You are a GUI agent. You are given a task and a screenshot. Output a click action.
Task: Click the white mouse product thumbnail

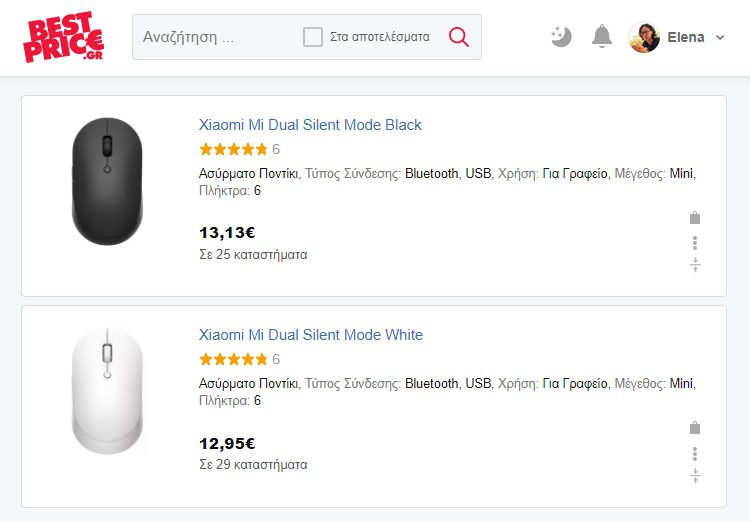[x=107, y=391]
